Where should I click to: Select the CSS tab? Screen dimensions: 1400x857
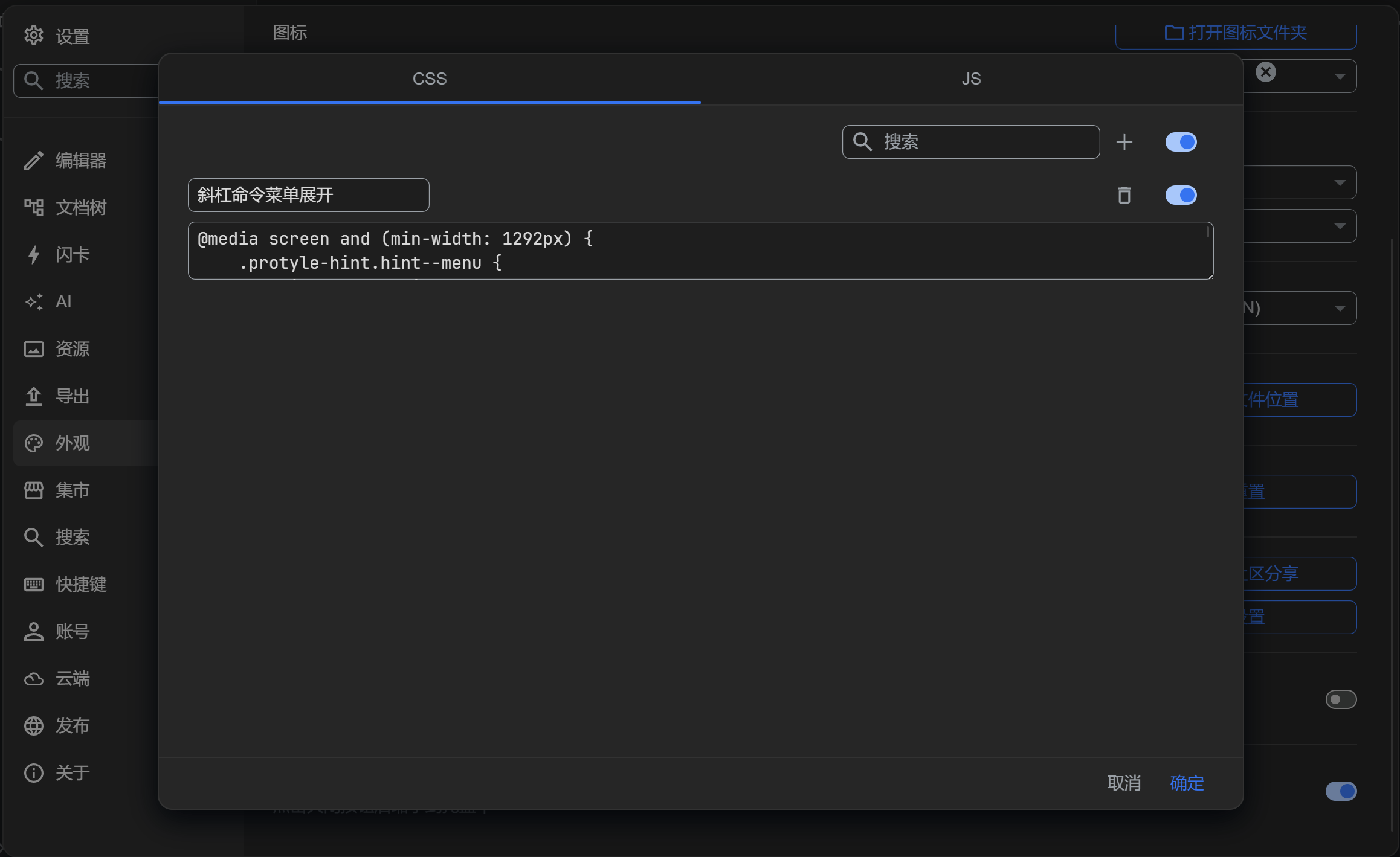[x=430, y=79]
